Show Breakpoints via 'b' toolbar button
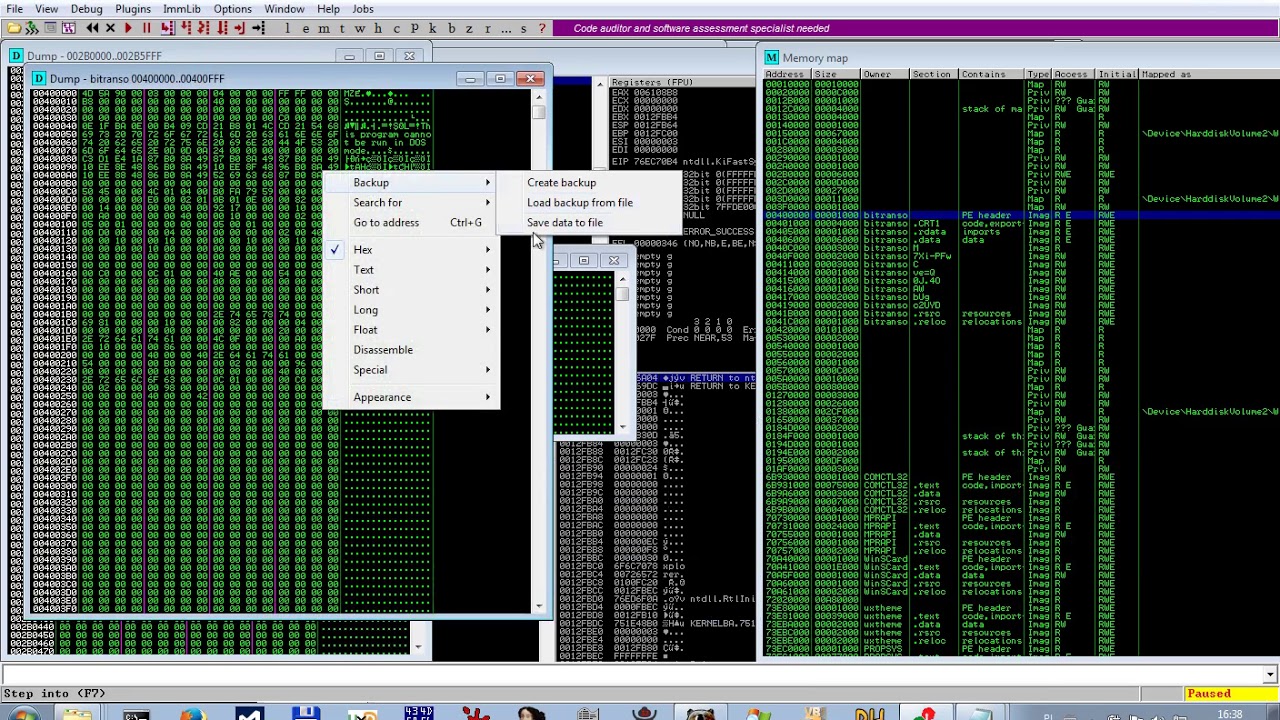1280x720 pixels. 452,28
